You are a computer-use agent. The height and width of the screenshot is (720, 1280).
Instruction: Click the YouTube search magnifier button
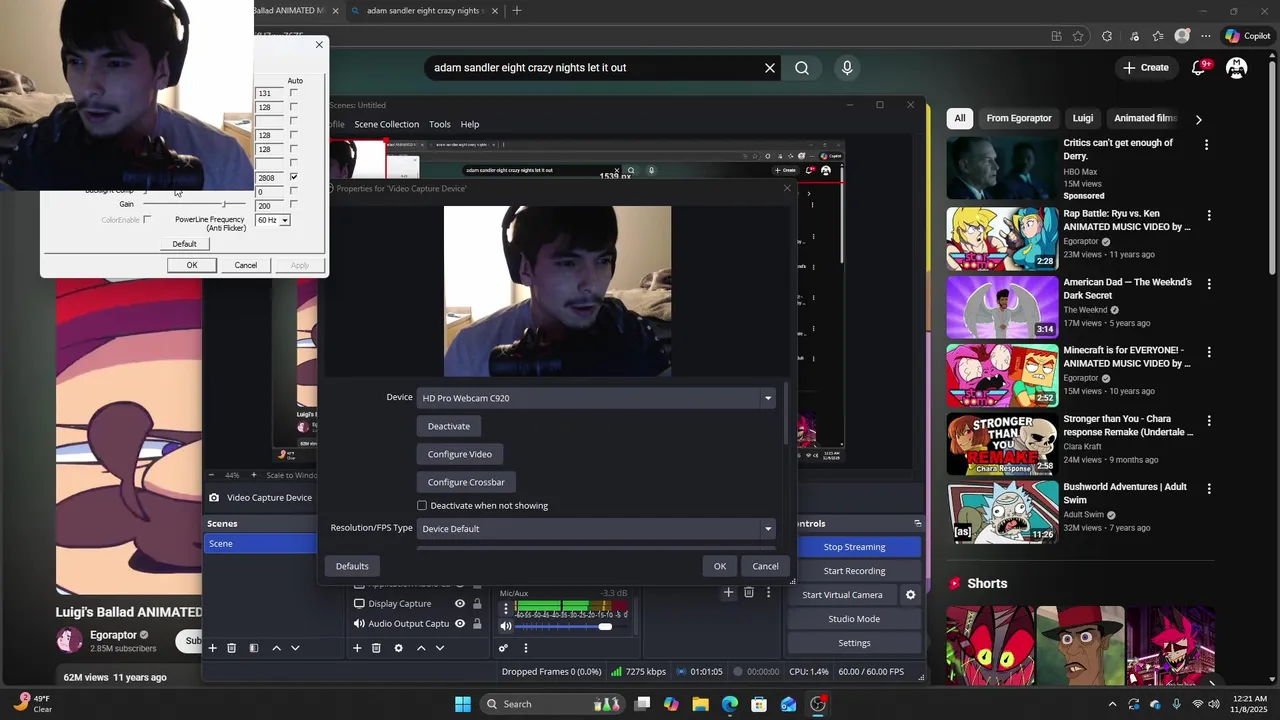click(802, 68)
